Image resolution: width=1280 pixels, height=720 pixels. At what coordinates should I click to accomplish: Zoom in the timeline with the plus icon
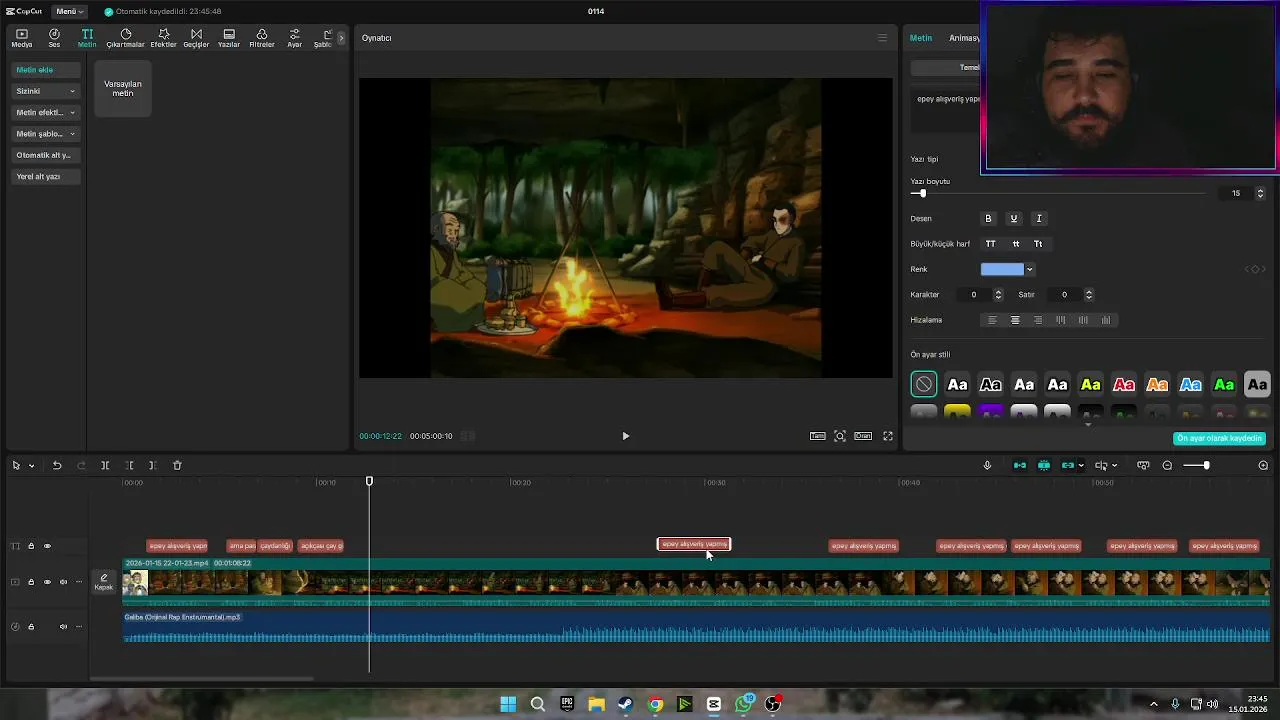(x=1263, y=465)
